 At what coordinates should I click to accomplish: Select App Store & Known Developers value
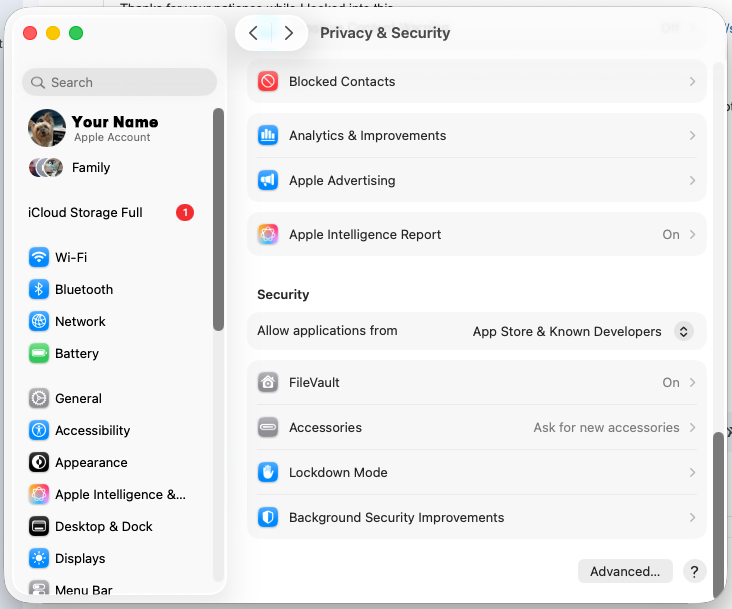coord(567,331)
